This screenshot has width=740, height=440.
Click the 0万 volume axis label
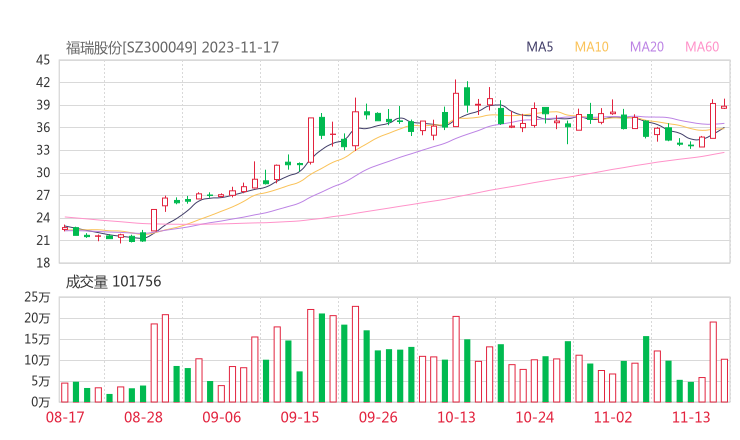point(40,402)
